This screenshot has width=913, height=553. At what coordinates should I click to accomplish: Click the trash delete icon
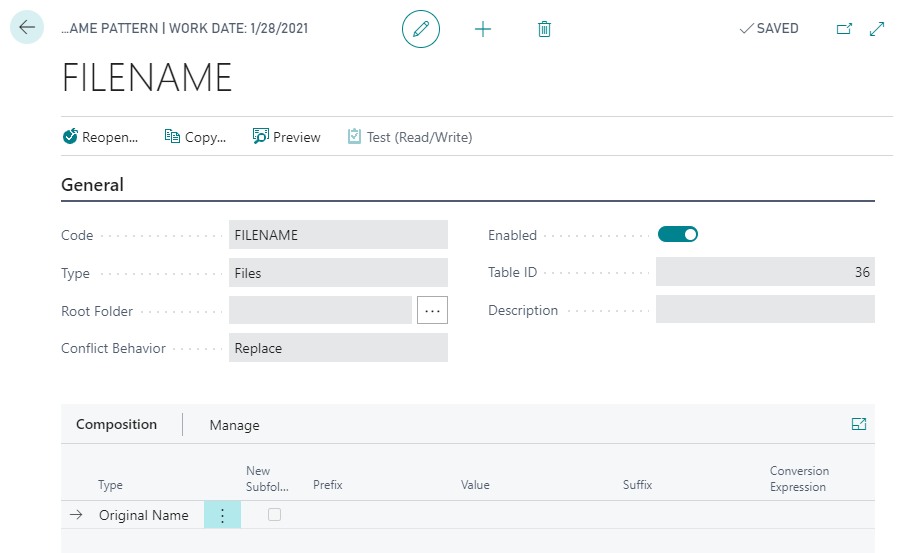[x=544, y=29]
